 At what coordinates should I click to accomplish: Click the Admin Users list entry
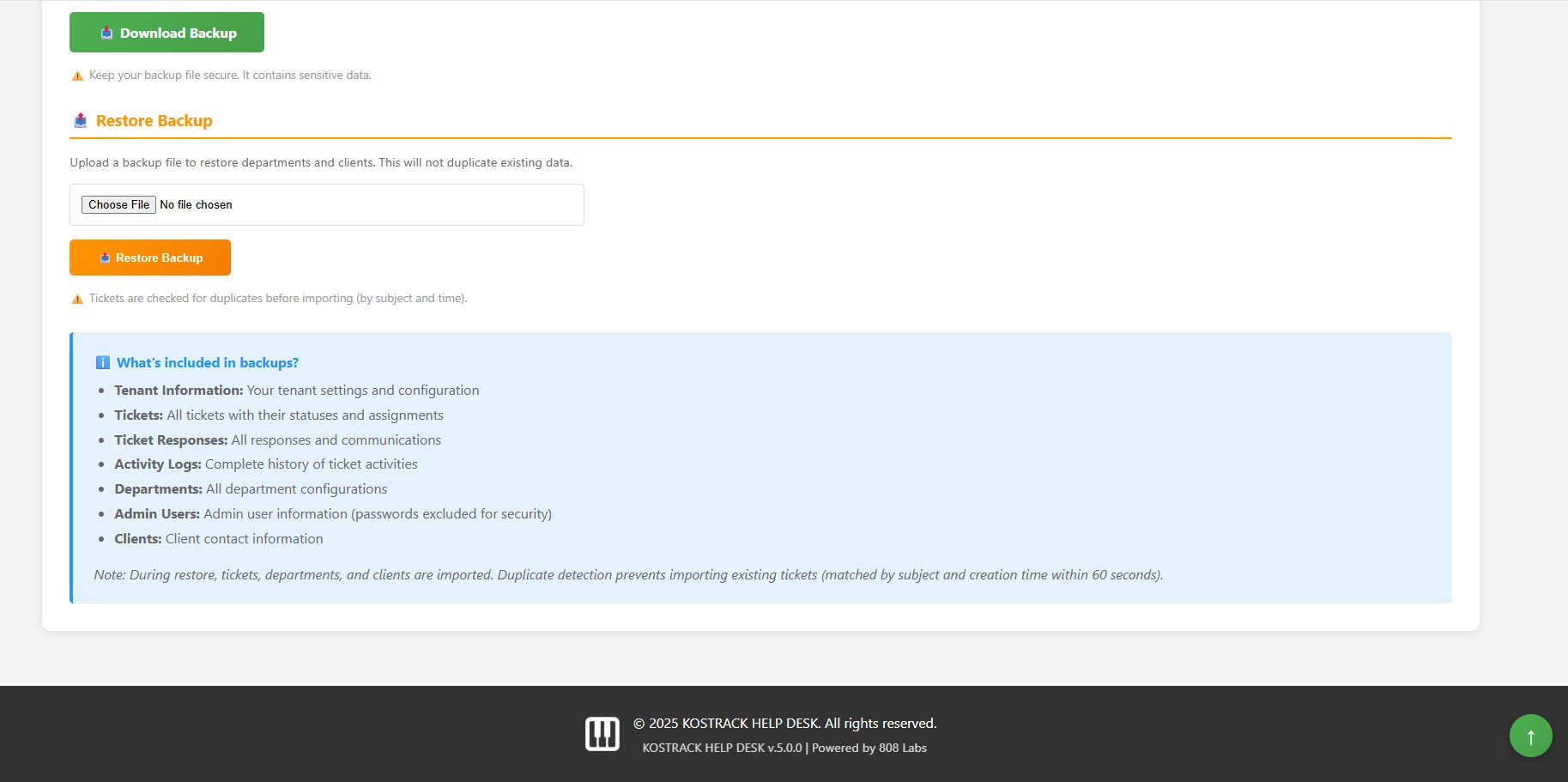pyautogui.click(x=333, y=513)
